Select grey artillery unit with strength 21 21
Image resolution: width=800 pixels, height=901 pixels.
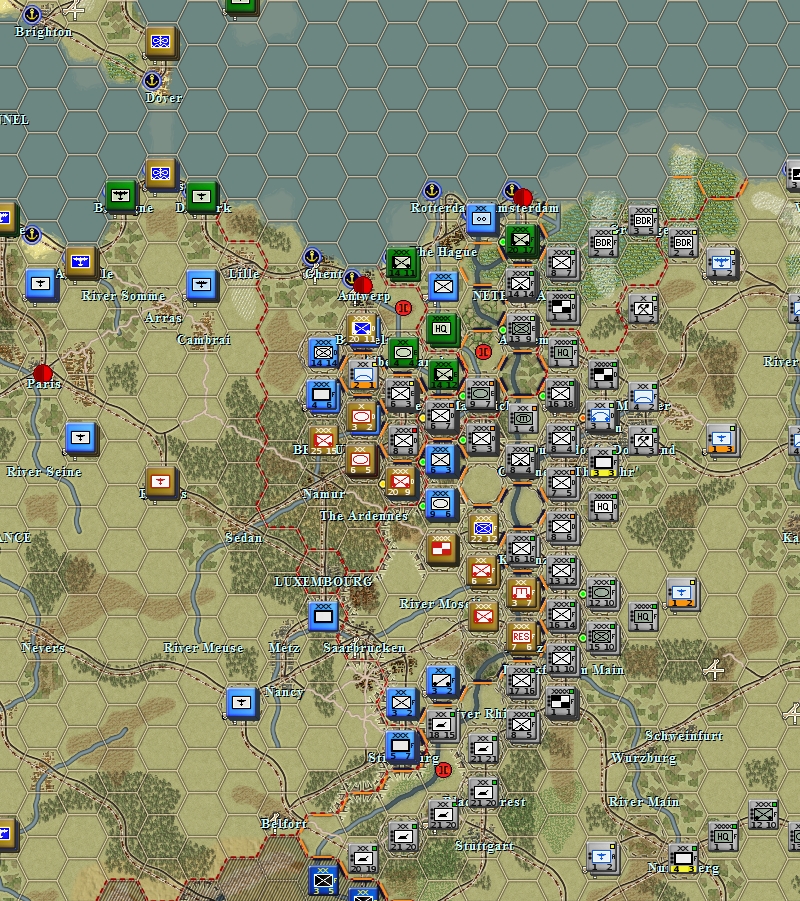coord(483,749)
